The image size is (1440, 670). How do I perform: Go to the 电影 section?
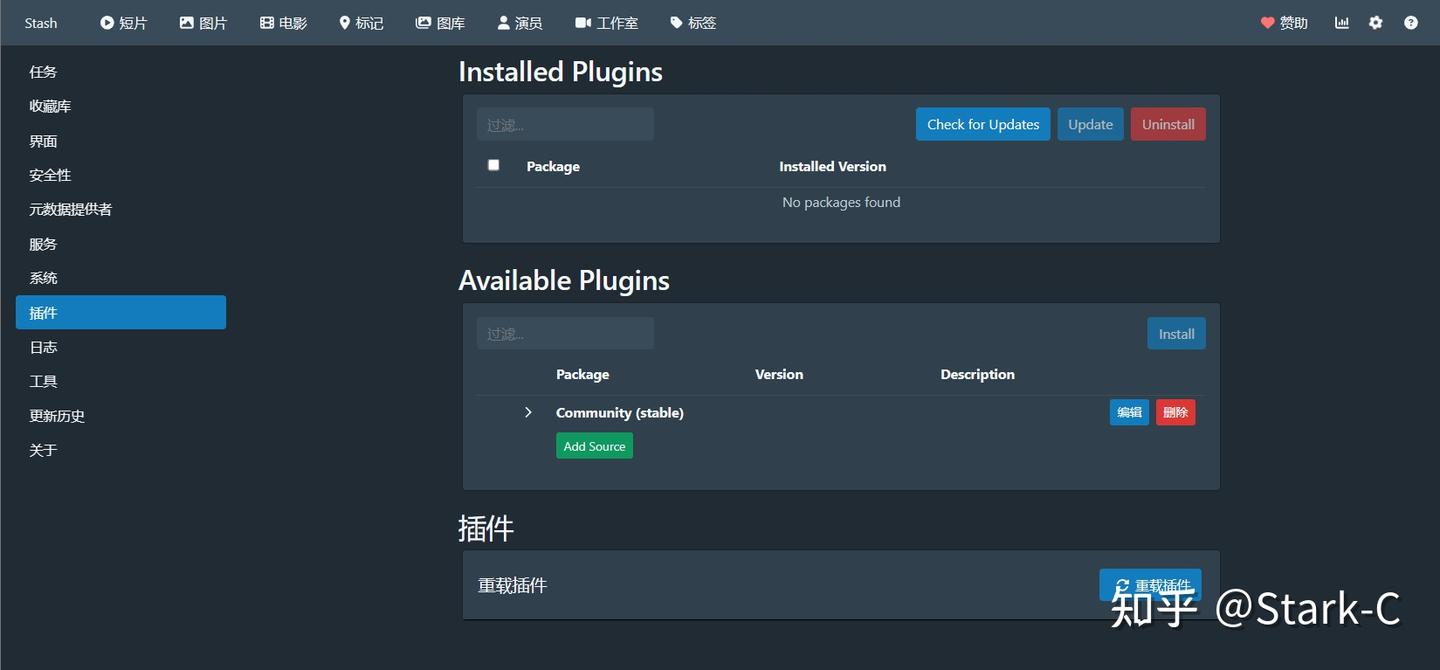(x=283, y=22)
